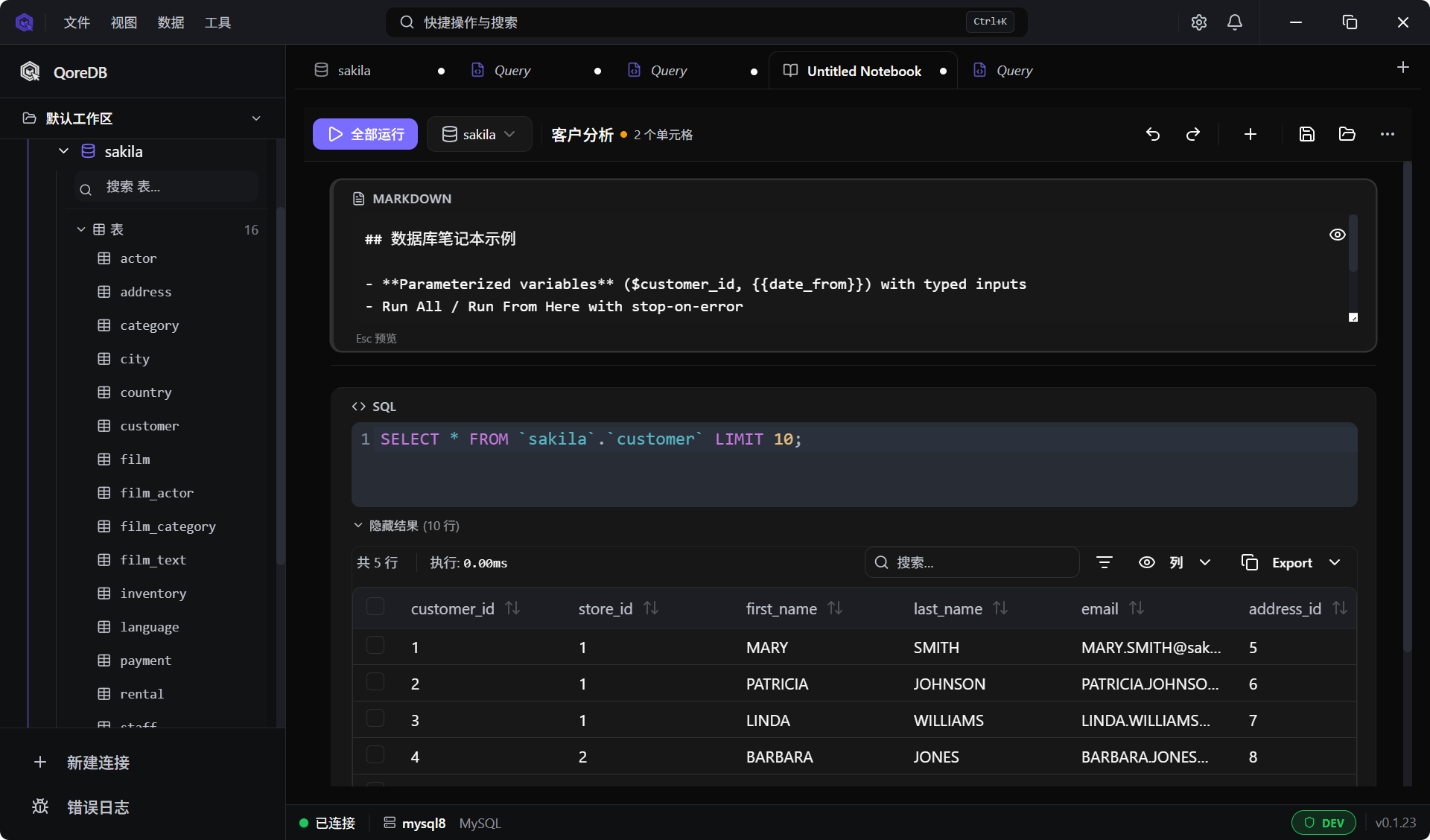
Task: Open the notebook three-dot more menu
Action: [x=1387, y=134]
